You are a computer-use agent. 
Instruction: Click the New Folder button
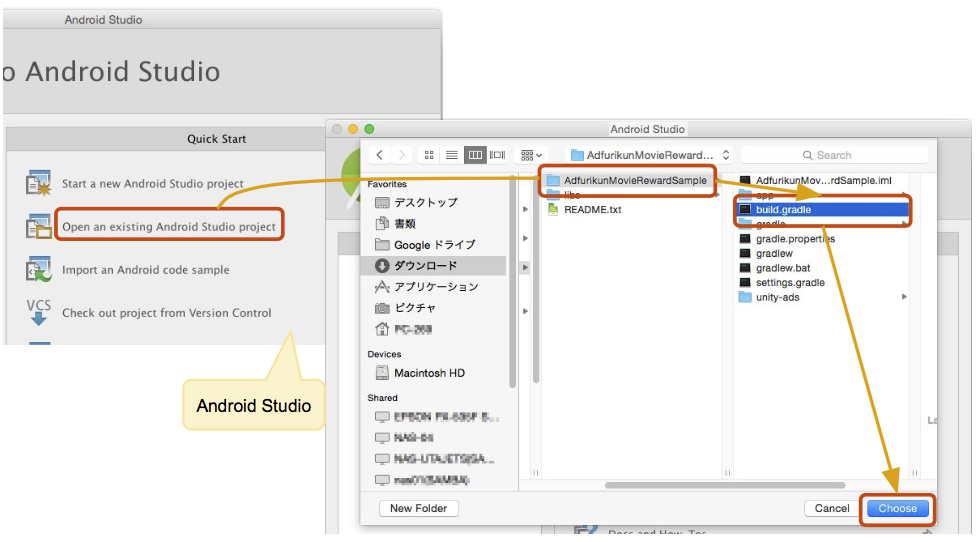point(418,508)
